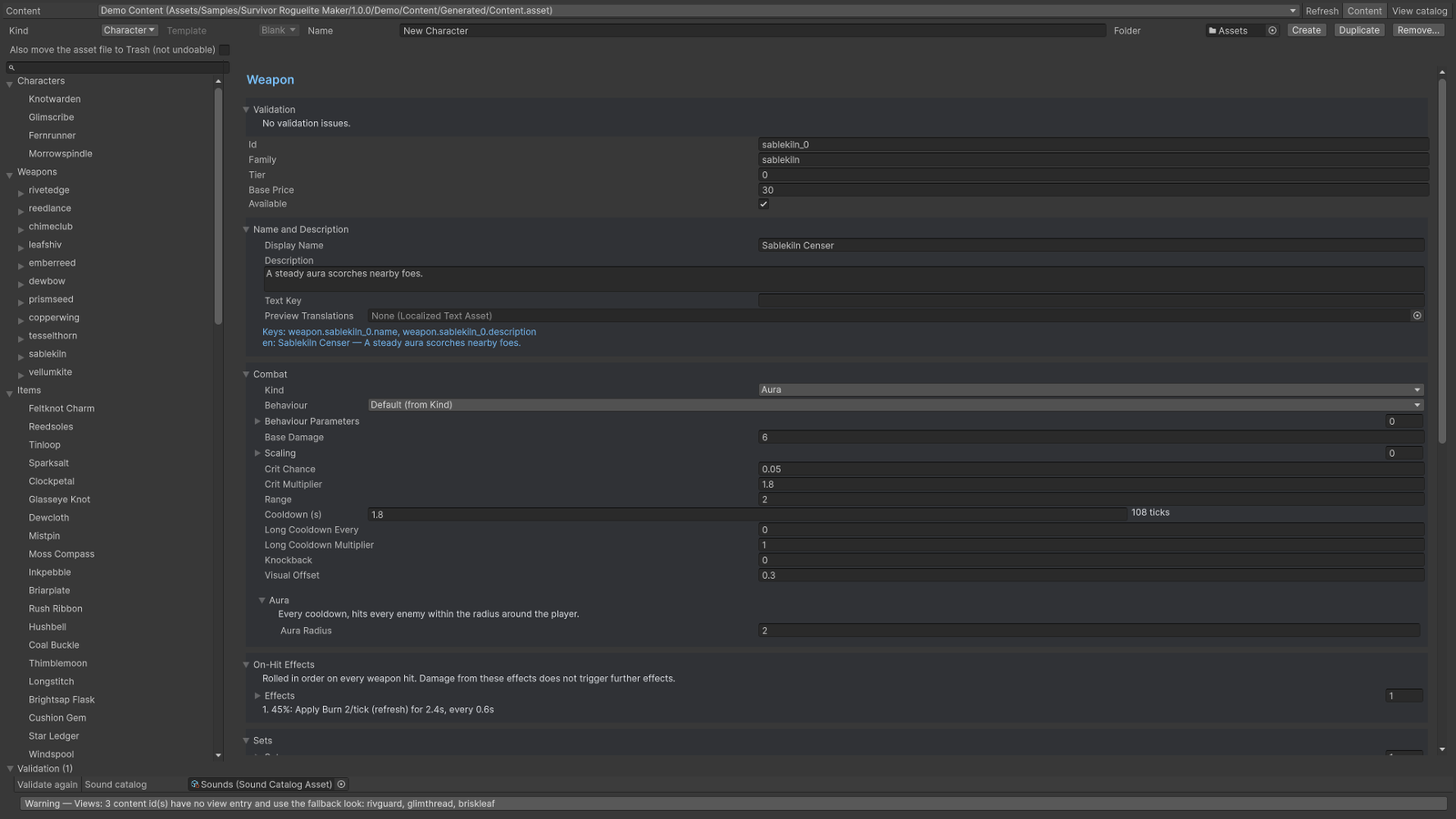The width and height of the screenshot is (1456, 819).
Task: Collapse the On-Hit Effects section
Action: click(246, 665)
